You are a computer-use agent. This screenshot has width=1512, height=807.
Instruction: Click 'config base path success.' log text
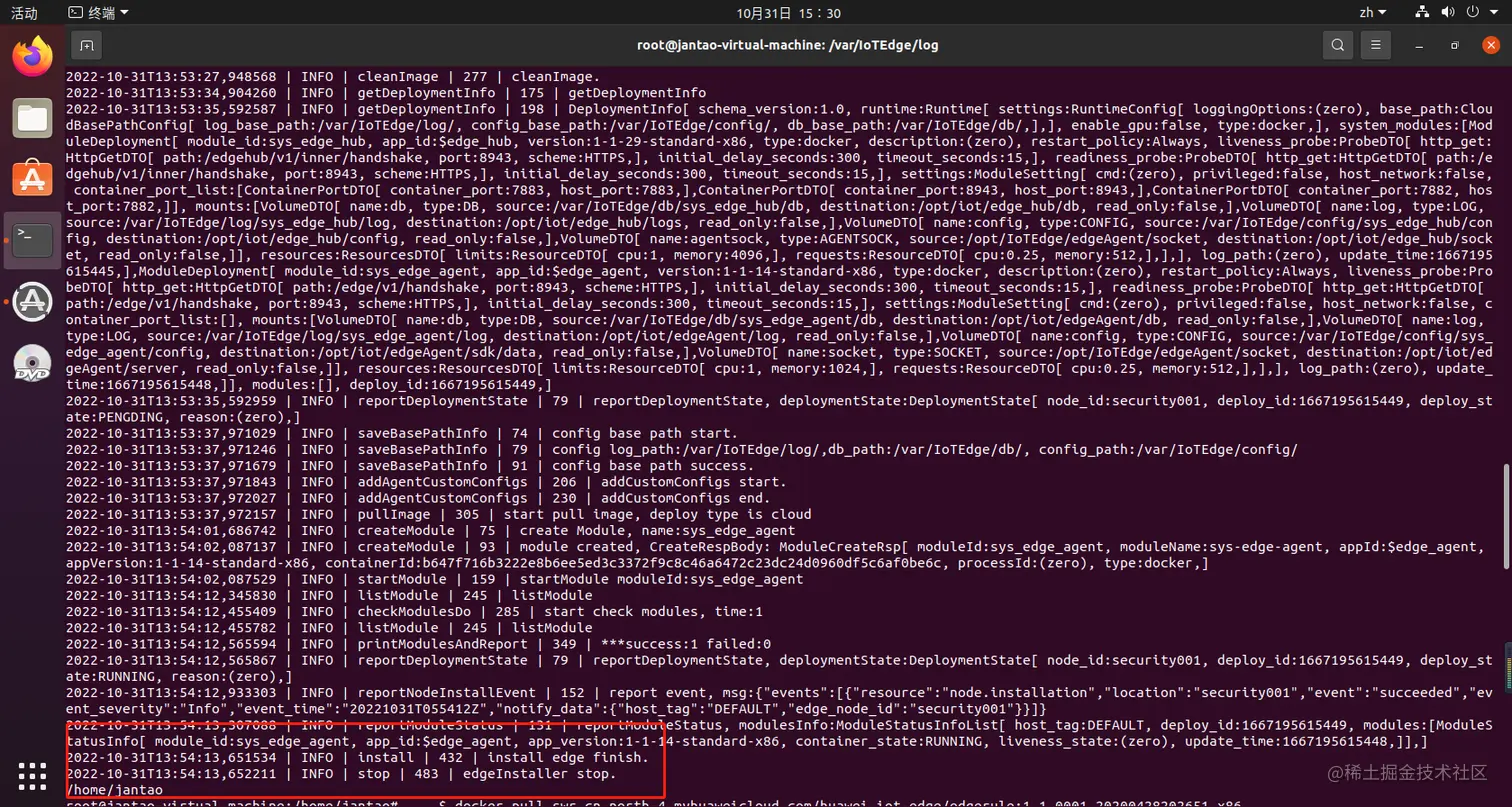click(655, 465)
